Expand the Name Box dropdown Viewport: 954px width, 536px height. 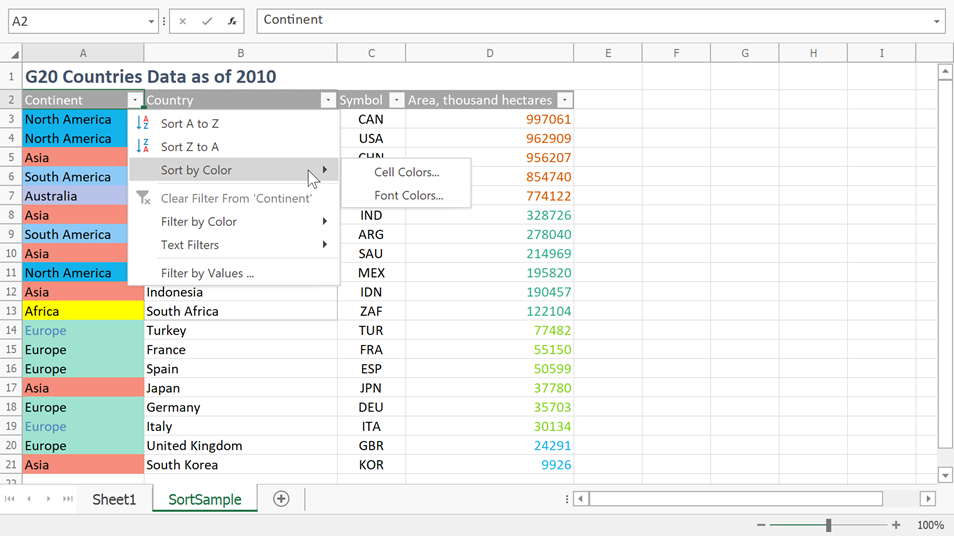pyautogui.click(x=151, y=21)
